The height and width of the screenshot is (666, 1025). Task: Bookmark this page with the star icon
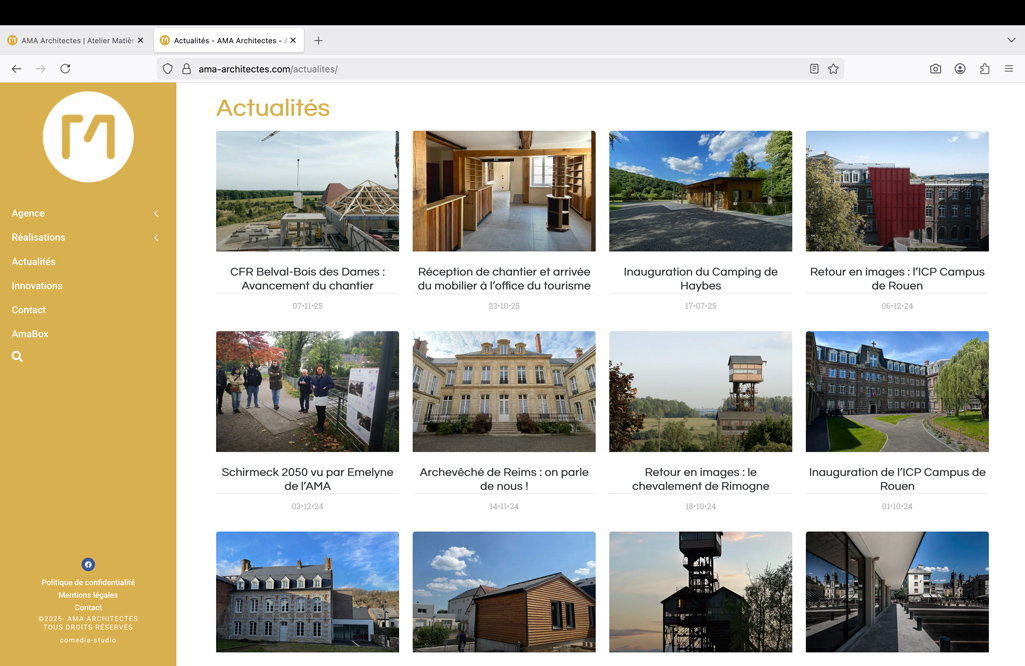pos(833,69)
